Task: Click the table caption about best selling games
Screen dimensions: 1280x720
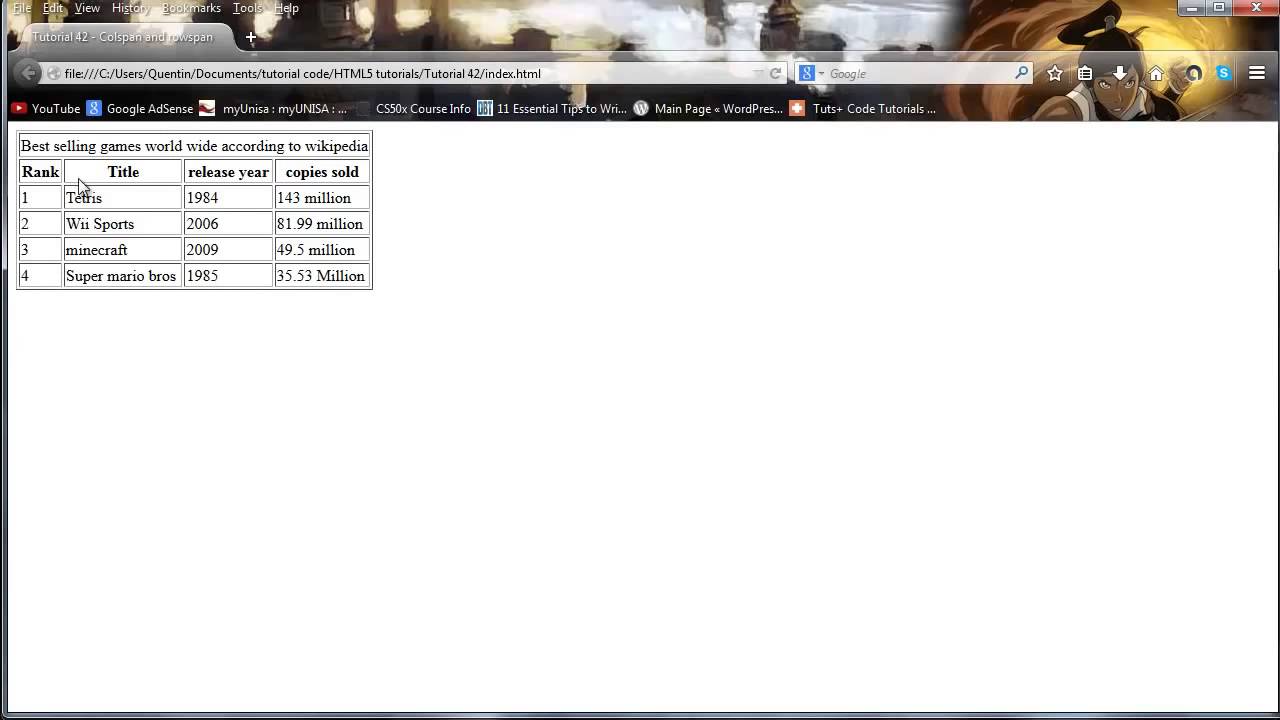Action: [194, 146]
